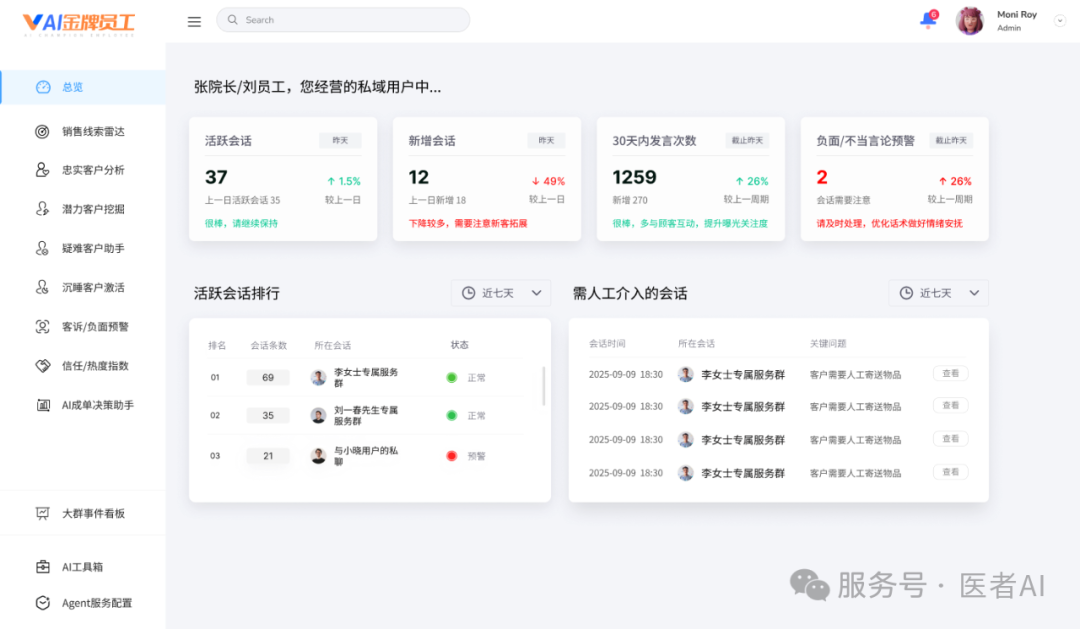The image size is (1080, 629).
Task: Click the hamburger menu icon
Action: tap(194, 21)
